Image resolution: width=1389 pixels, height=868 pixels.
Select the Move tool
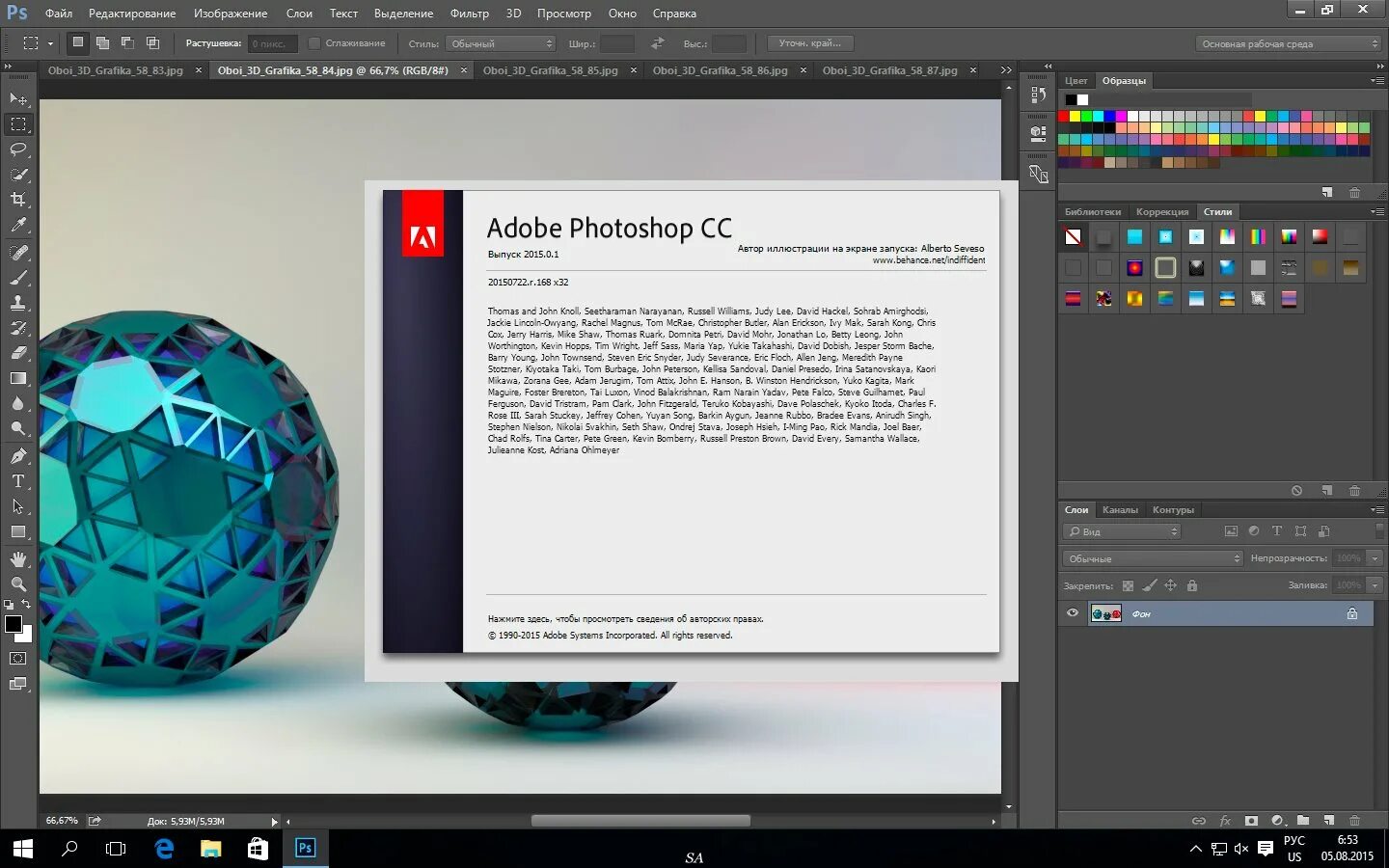coord(18,99)
